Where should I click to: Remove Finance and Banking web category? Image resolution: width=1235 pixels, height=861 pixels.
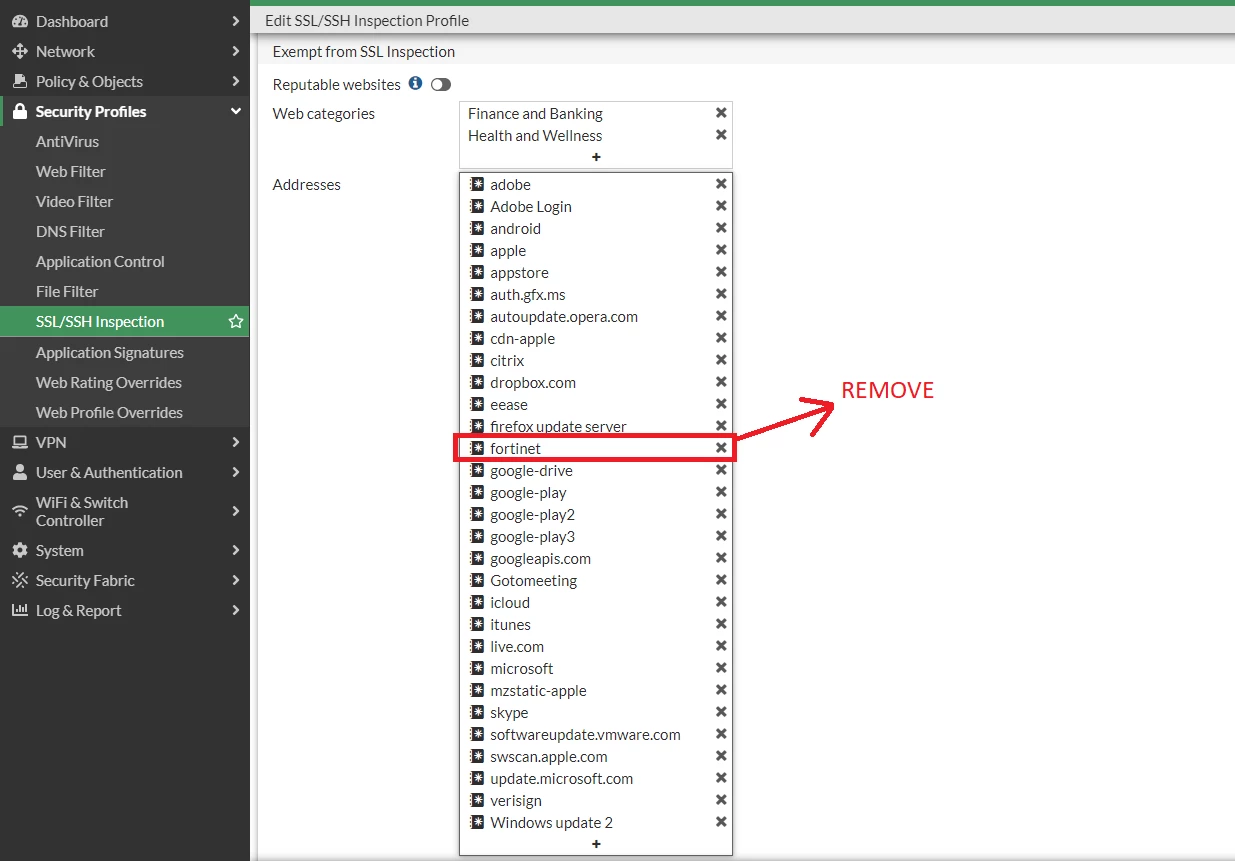(x=721, y=113)
